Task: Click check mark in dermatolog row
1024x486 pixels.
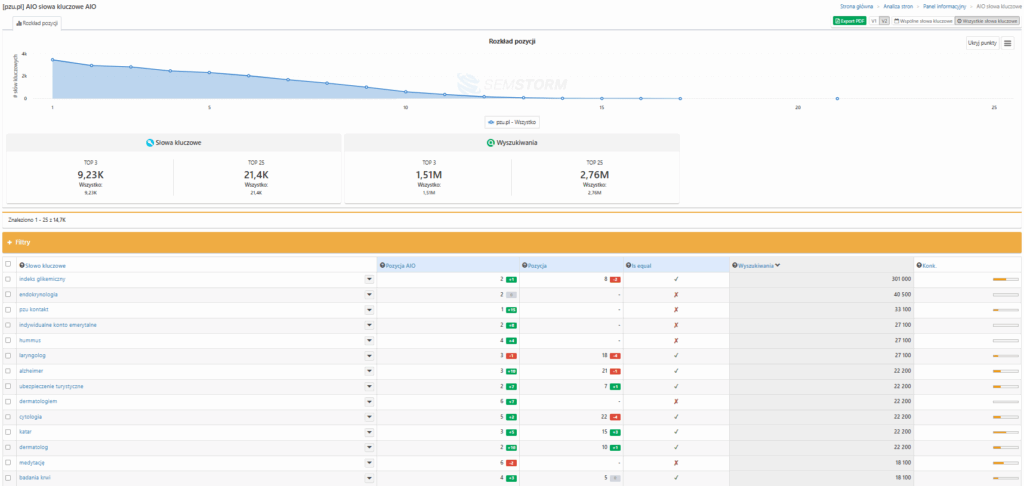Action: pos(677,447)
